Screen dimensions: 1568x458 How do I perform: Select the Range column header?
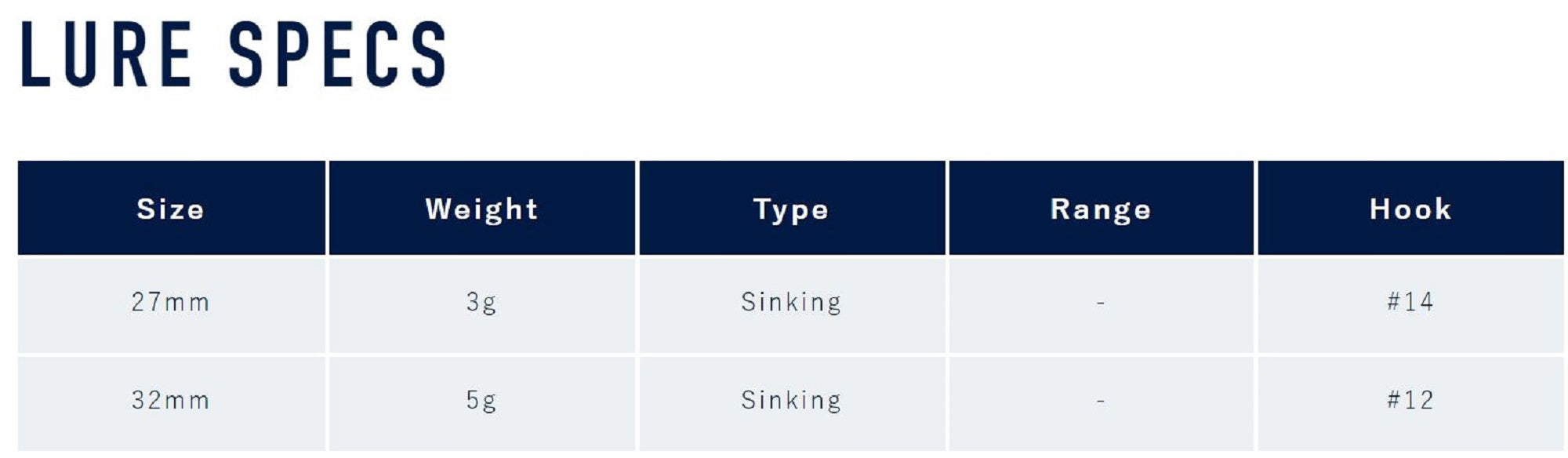pyautogui.click(x=1101, y=209)
